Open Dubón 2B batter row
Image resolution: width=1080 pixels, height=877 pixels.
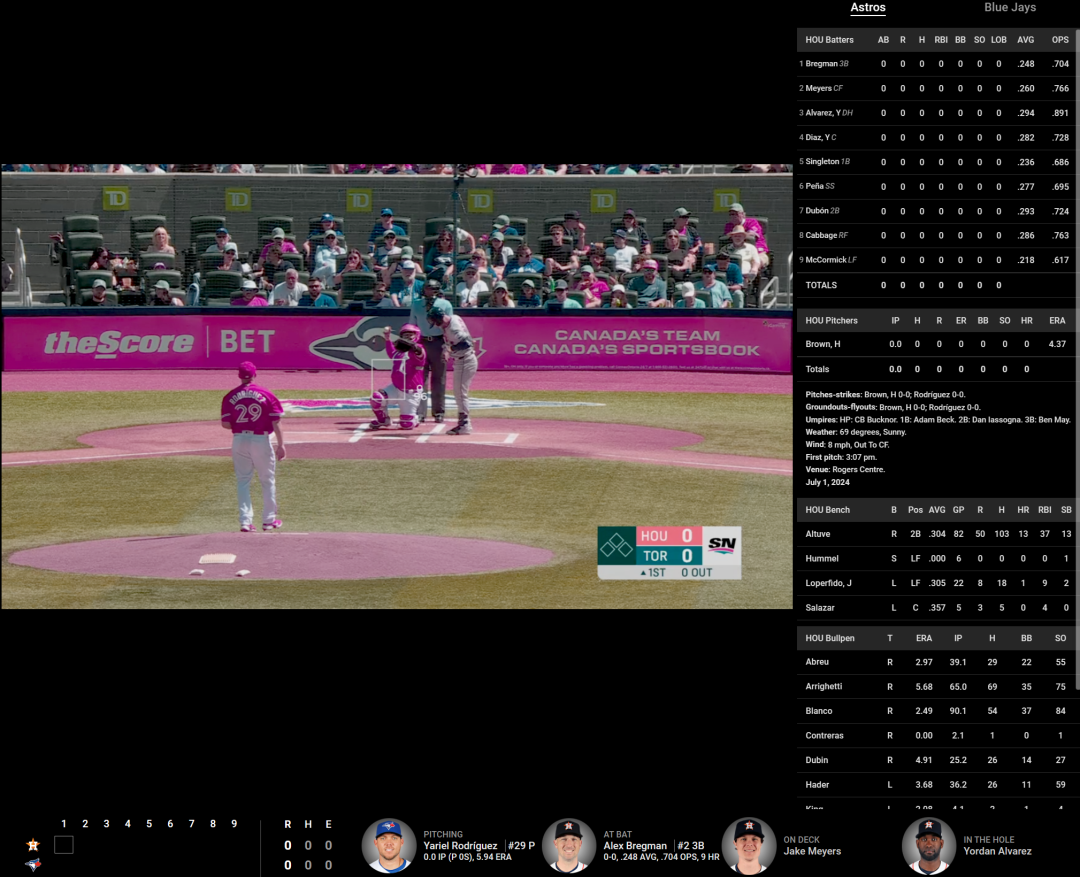(935, 211)
